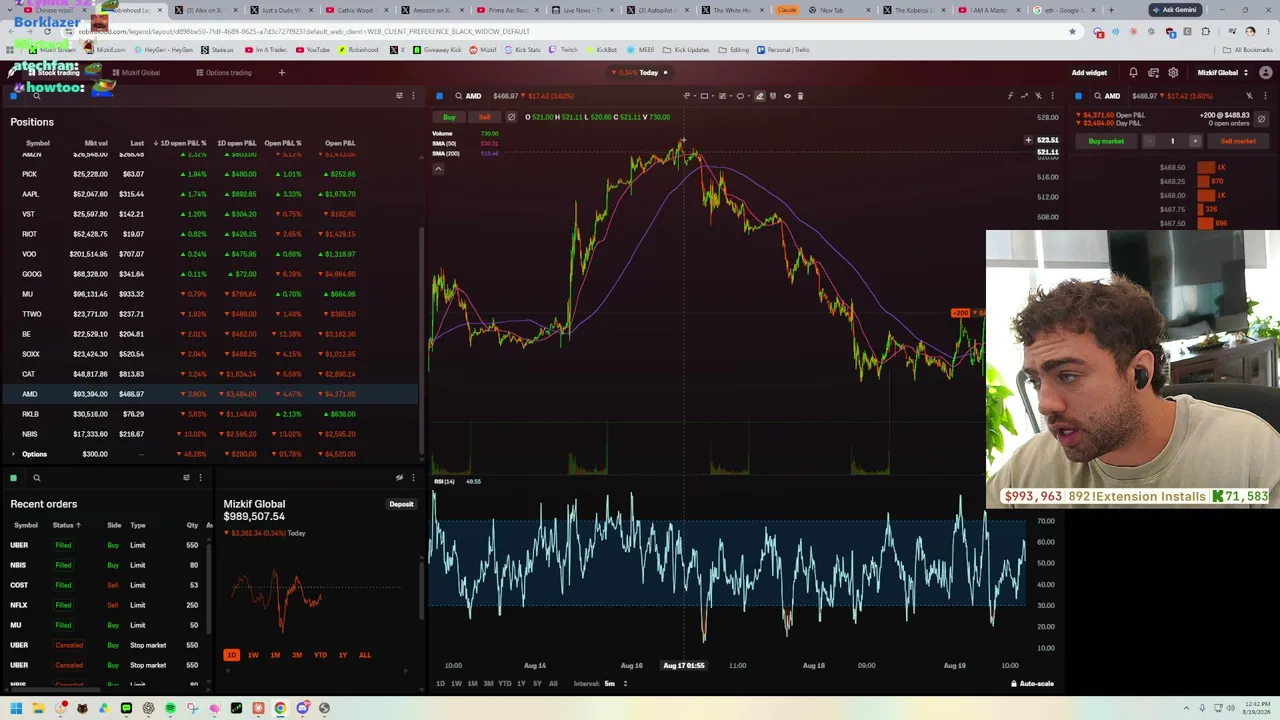Open Mizkif Global account dropdown
1280x720 pixels.
click(x=1222, y=73)
